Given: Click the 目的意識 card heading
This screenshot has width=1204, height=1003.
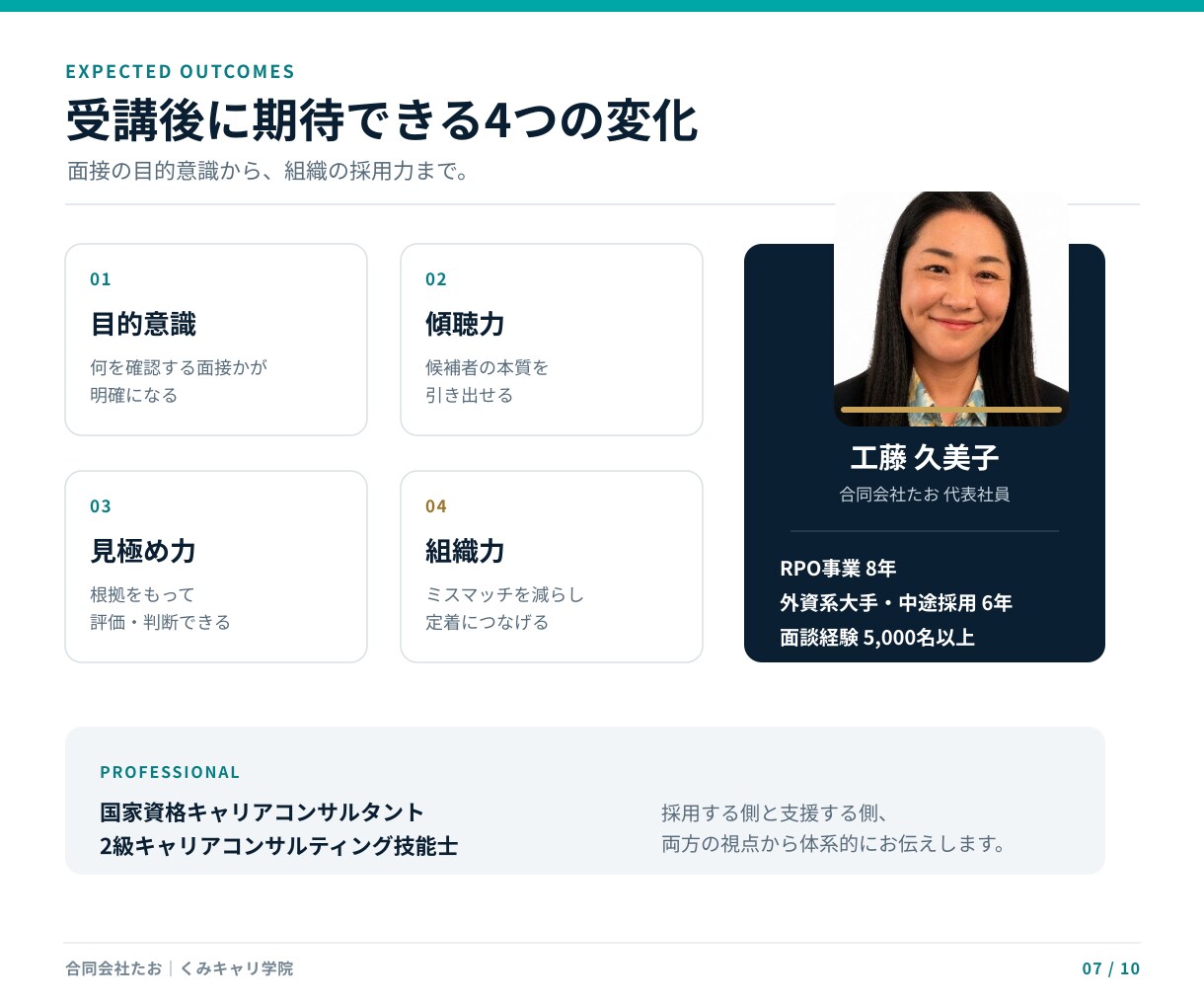Looking at the screenshot, I should point(143,324).
